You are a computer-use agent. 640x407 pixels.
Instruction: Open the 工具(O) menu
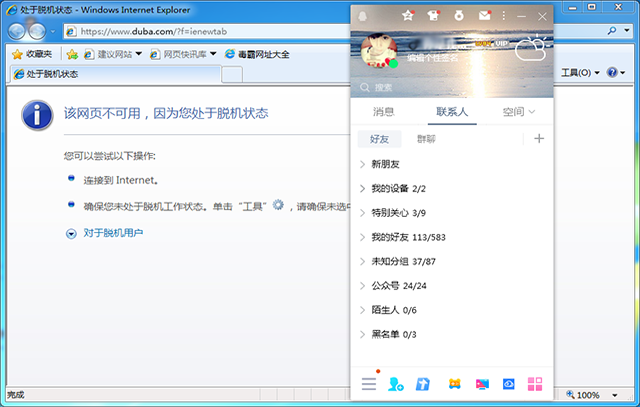pyautogui.click(x=580, y=73)
